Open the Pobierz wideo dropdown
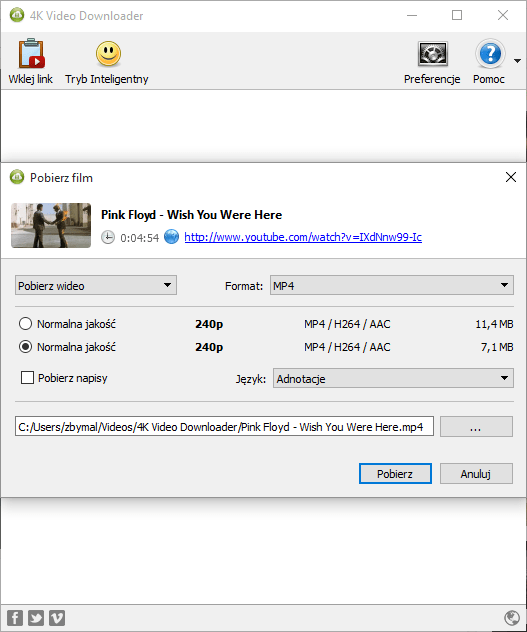This screenshot has height=632, width=527. coord(96,285)
